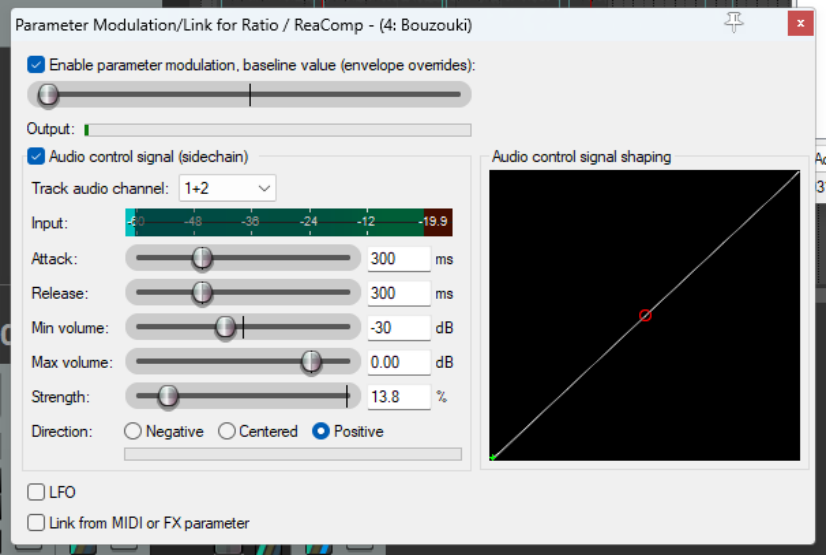This screenshot has height=555, width=826.
Task: Click the 'Track audio channel:' label
Action: coord(100,188)
